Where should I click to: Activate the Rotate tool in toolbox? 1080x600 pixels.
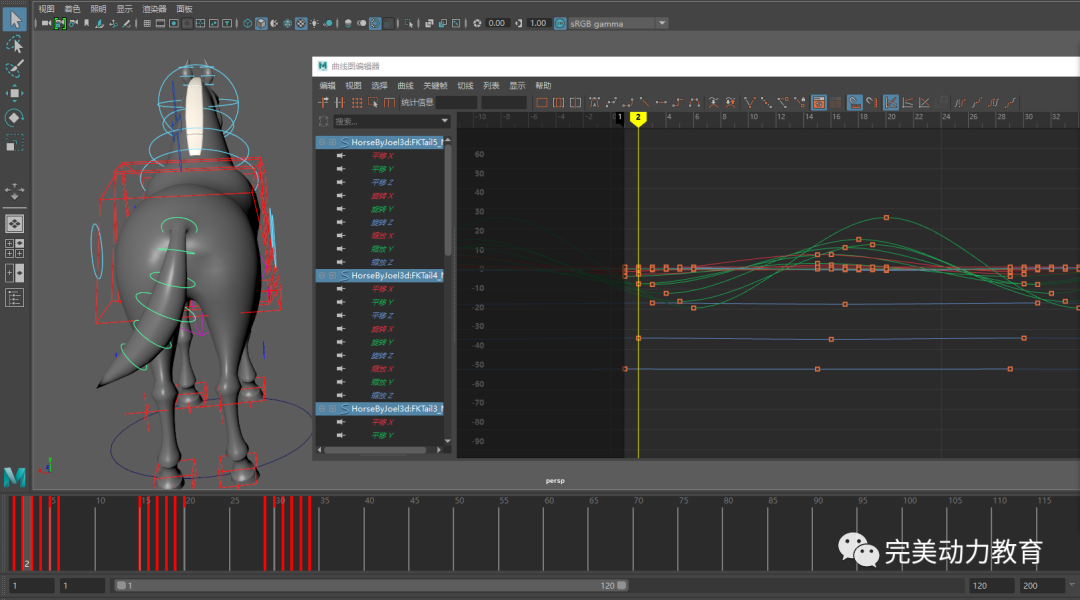click(14, 118)
